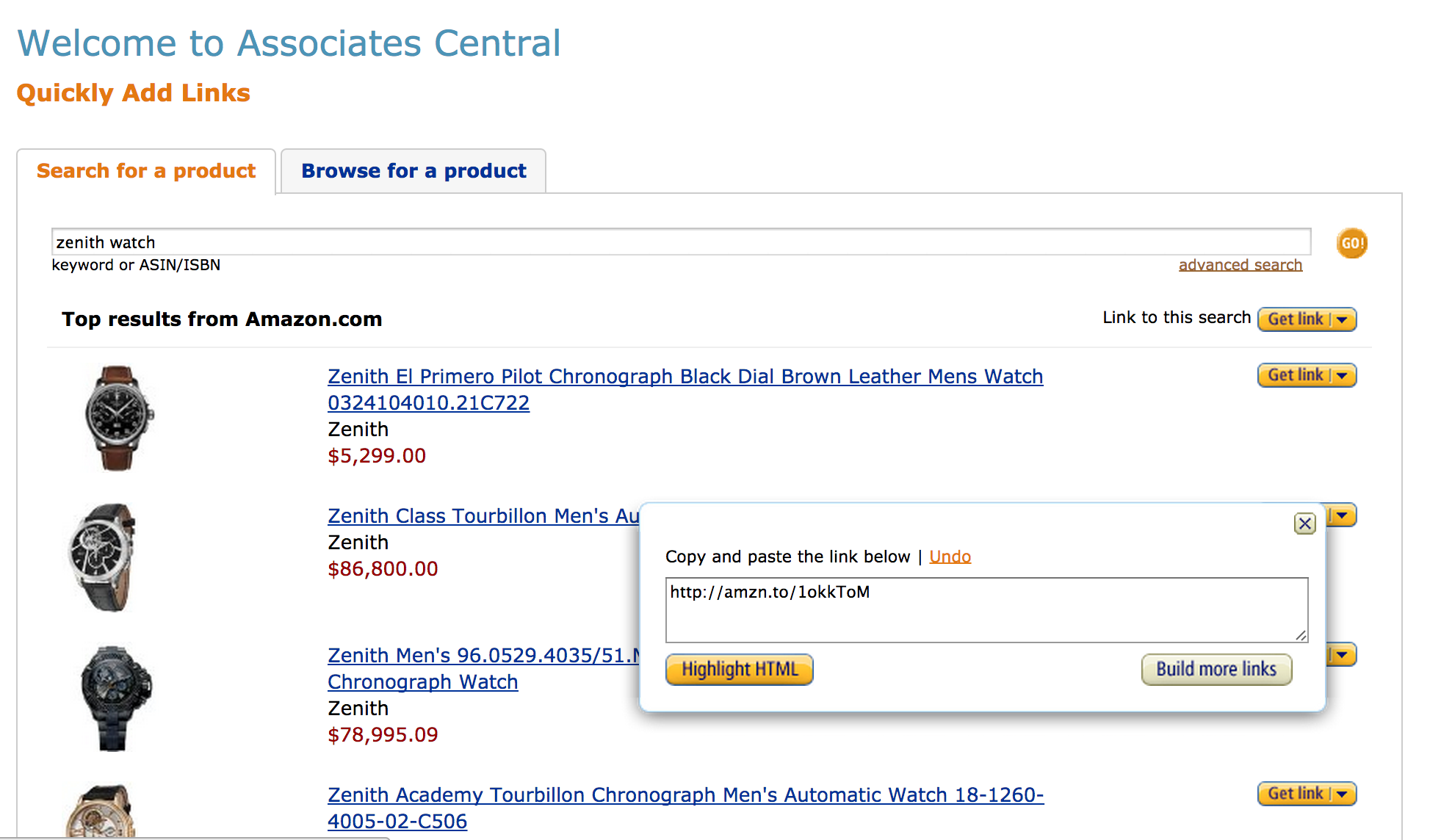Select the Search for a product tab
Viewport: 1441px width, 840px height.
pyautogui.click(x=146, y=171)
